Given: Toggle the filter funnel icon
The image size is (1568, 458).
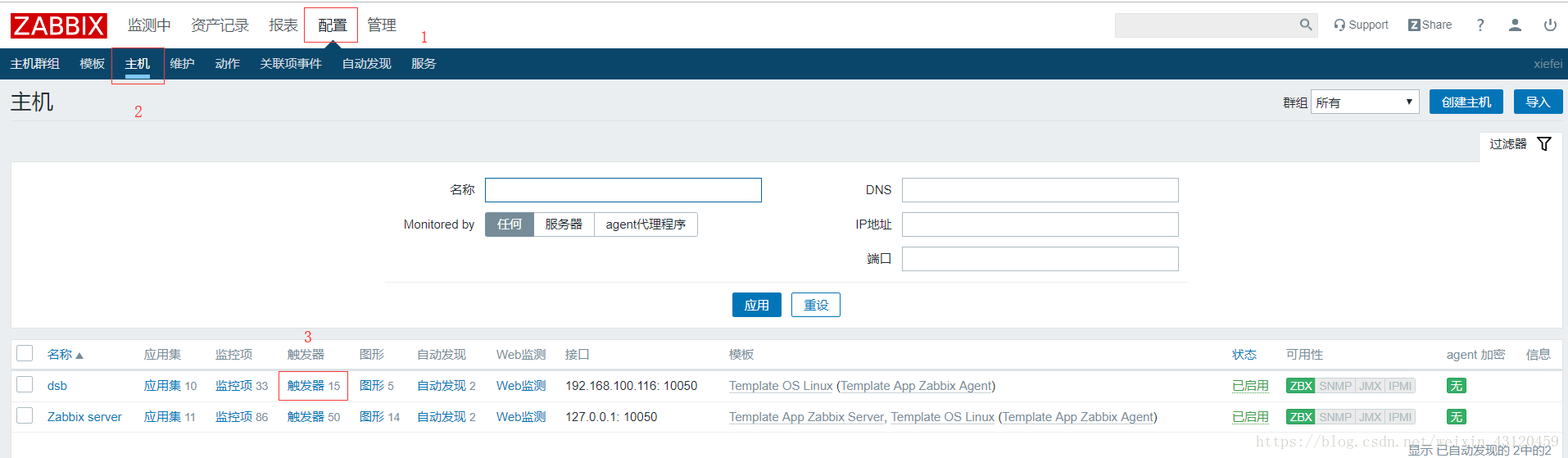Looking at the screenshot, I should point(1544,143).
